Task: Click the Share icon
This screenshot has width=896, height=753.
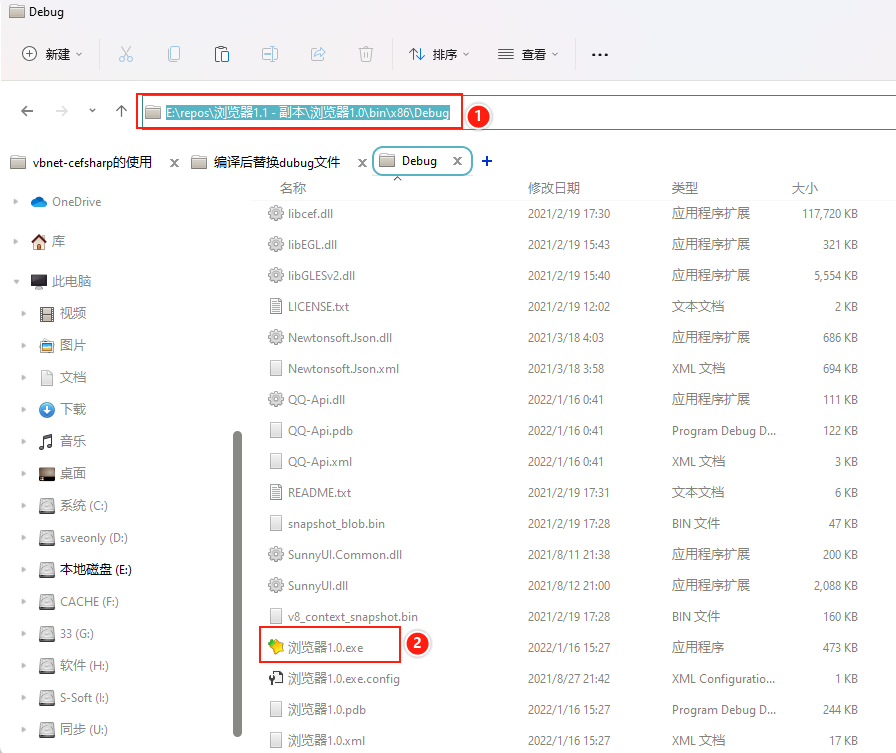Action: click(x=318, y=54)
